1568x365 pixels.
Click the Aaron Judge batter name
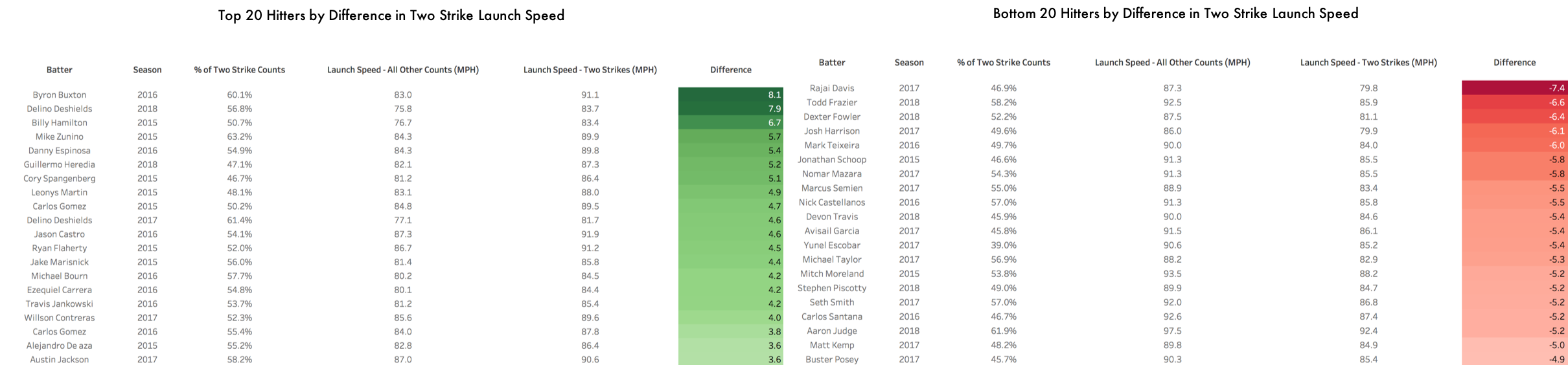point(832,331)
